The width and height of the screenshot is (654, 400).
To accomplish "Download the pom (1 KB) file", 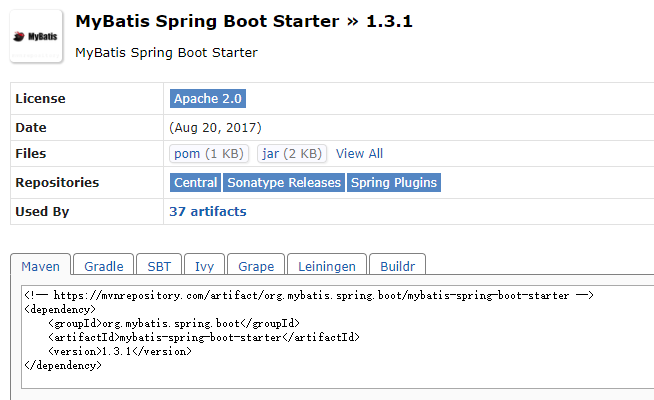I will coord(209,153).
